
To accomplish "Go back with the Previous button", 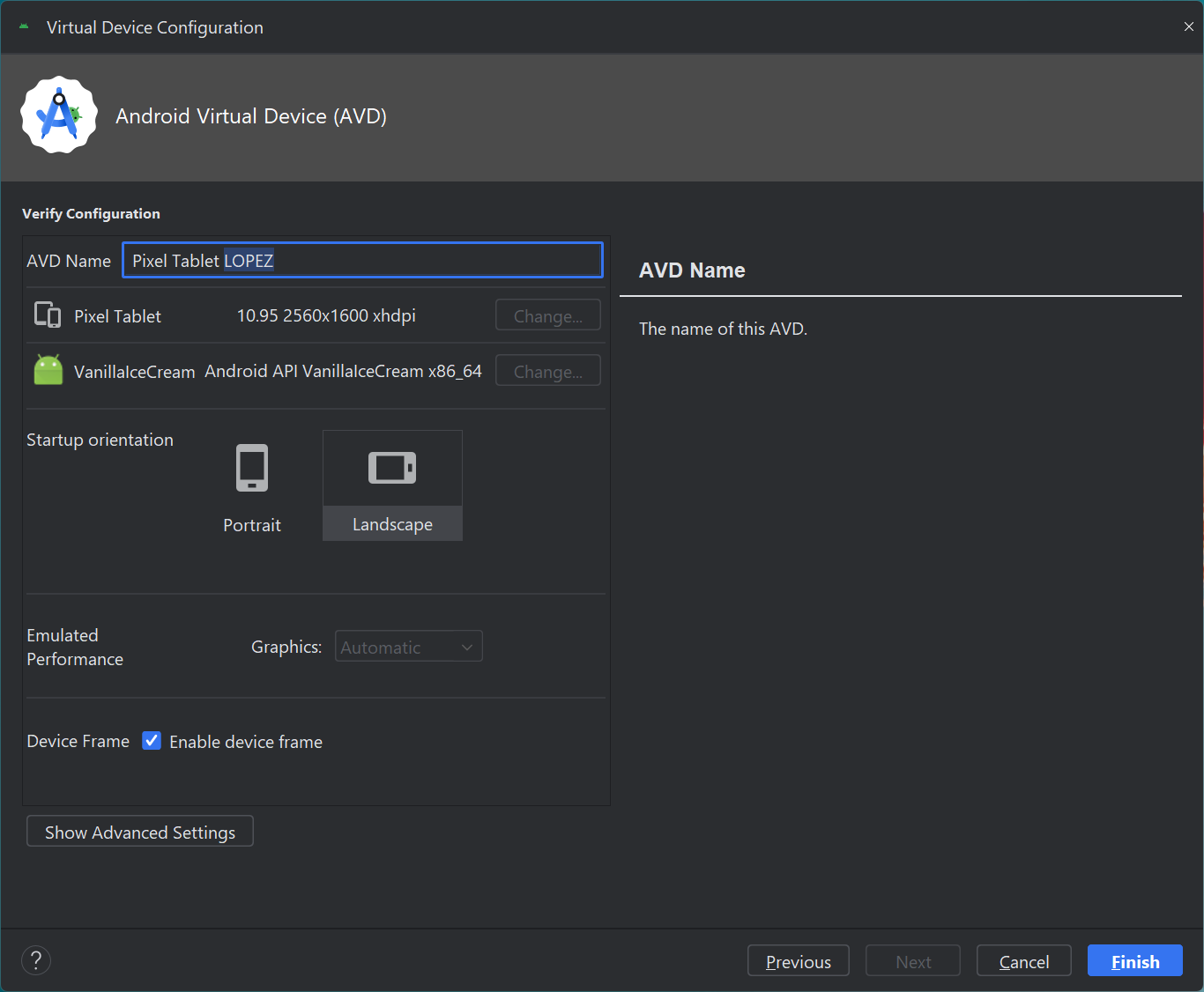I will [799, 961].
